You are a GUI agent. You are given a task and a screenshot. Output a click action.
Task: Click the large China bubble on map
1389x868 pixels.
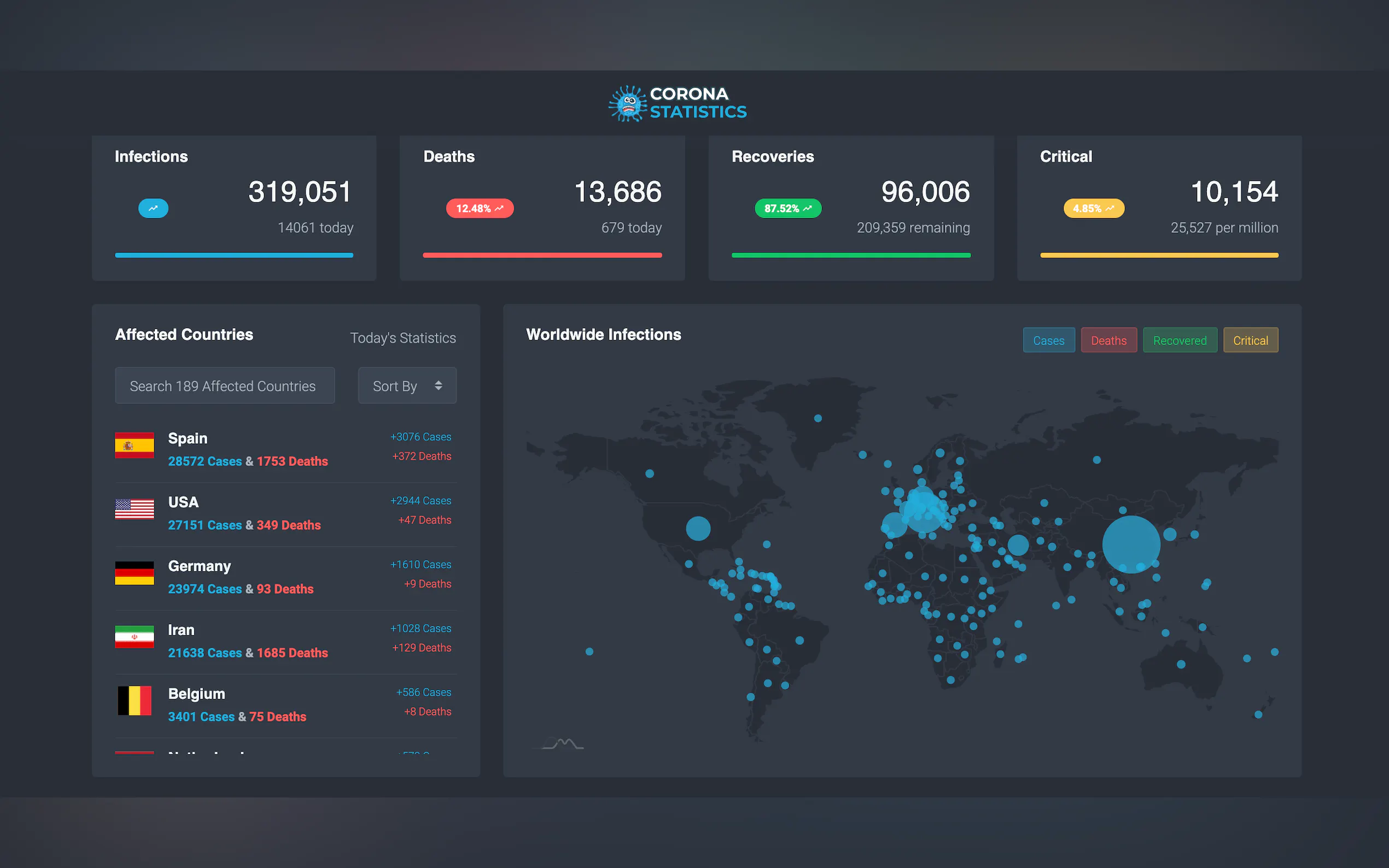(x=1131, y=544)
